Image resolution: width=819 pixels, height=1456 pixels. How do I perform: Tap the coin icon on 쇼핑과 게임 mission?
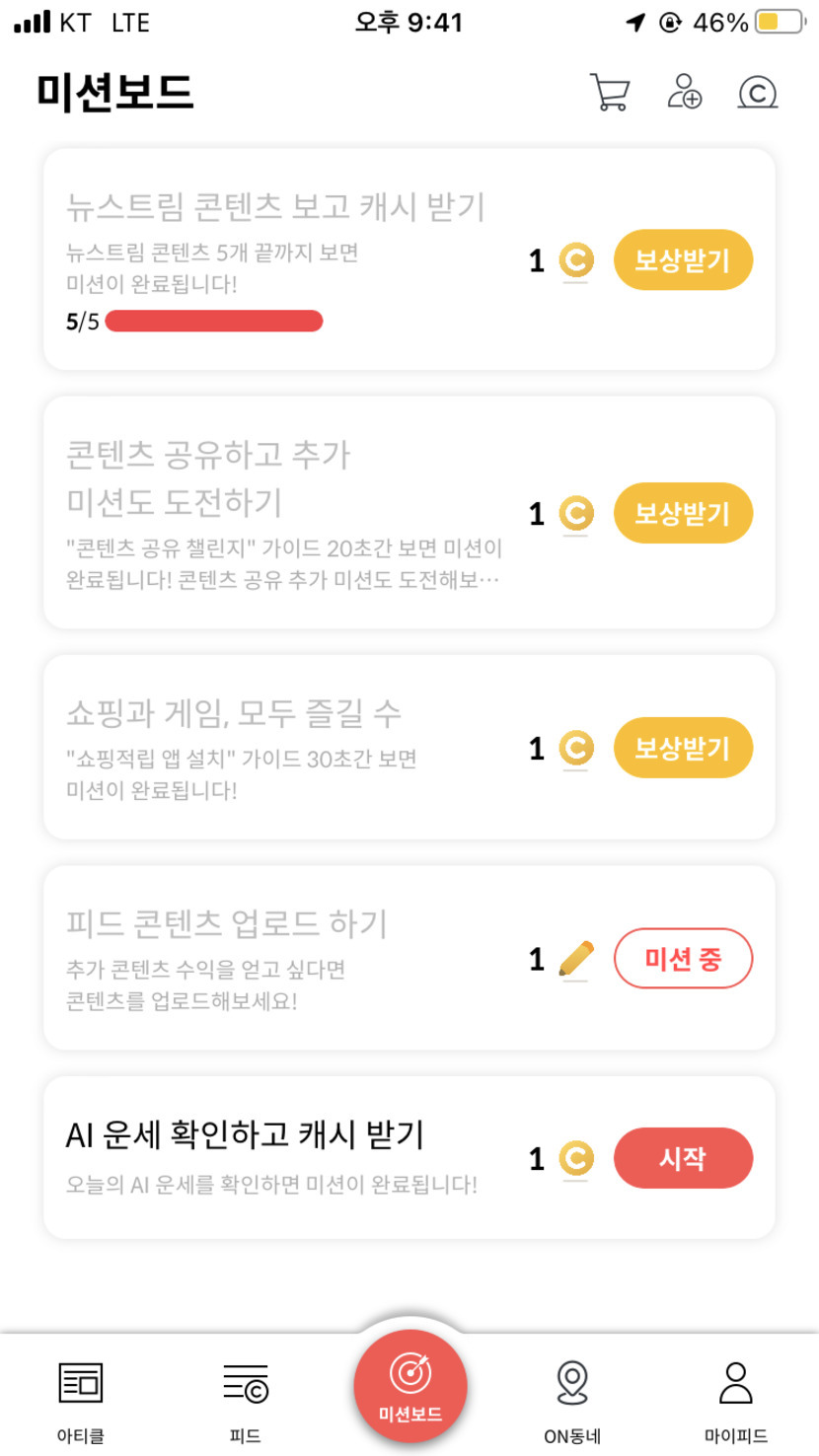[576, 749]
